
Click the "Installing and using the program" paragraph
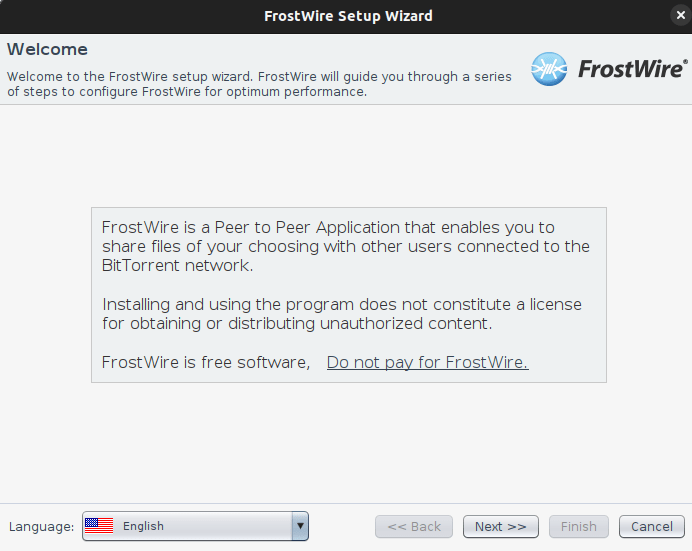tap(342, 314)
